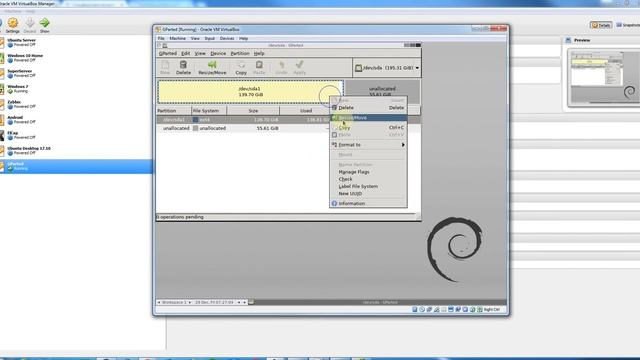This screenshot has width=640, height=360.
Task: Open the Help menu in GParted
Action: point(259,53)
